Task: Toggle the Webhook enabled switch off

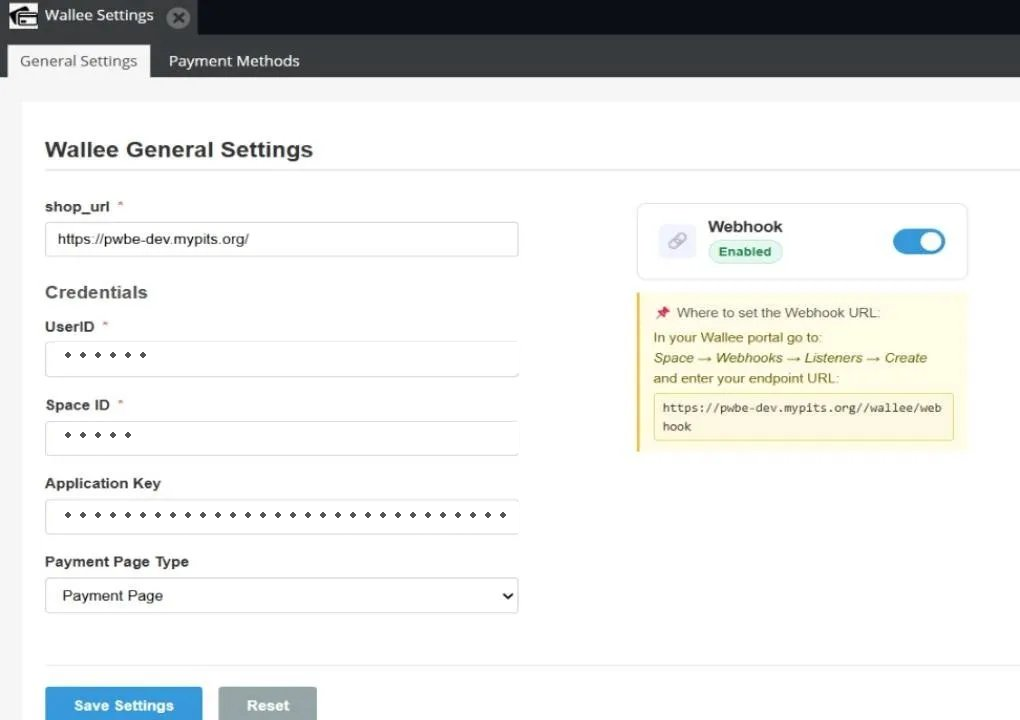Action: tap(919, 241)
